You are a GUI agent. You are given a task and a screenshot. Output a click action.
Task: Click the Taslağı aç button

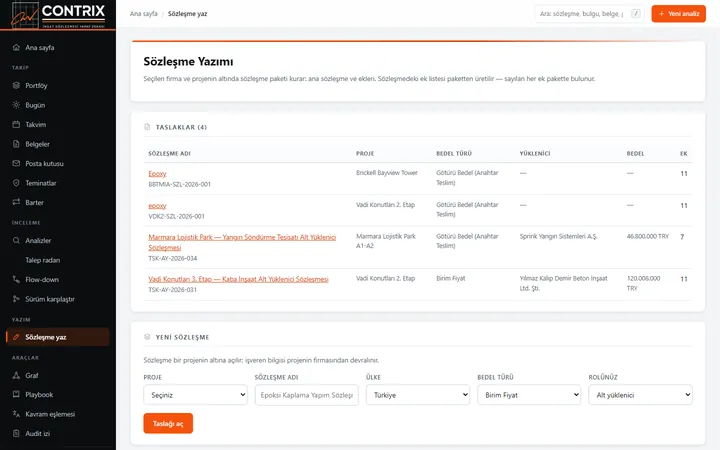point(168,423)
